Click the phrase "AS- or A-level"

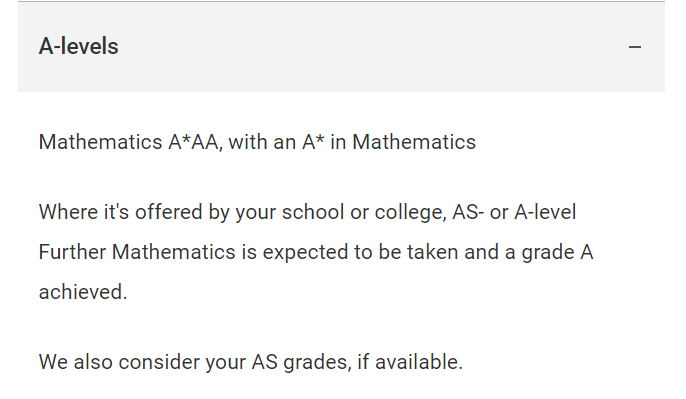coord(514,212)
